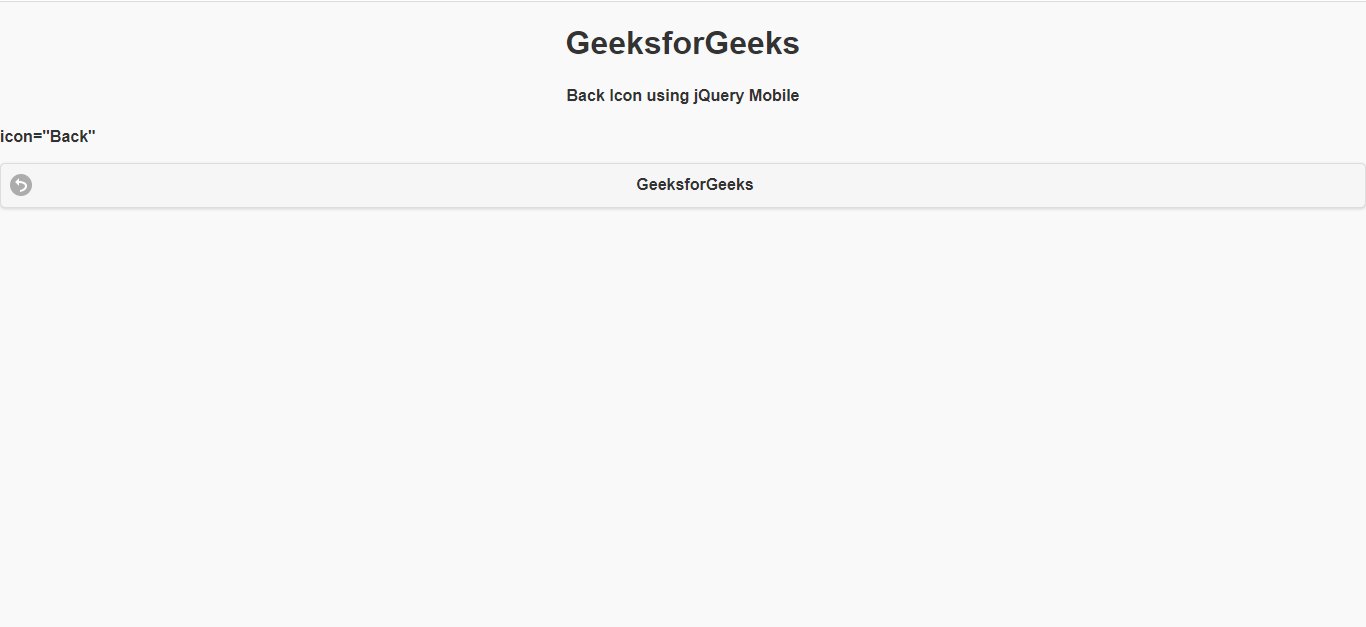Viewport: 1366px width, 627px height.
Task: Click the quoted "Back" value in label
Action: click(69, 136)
